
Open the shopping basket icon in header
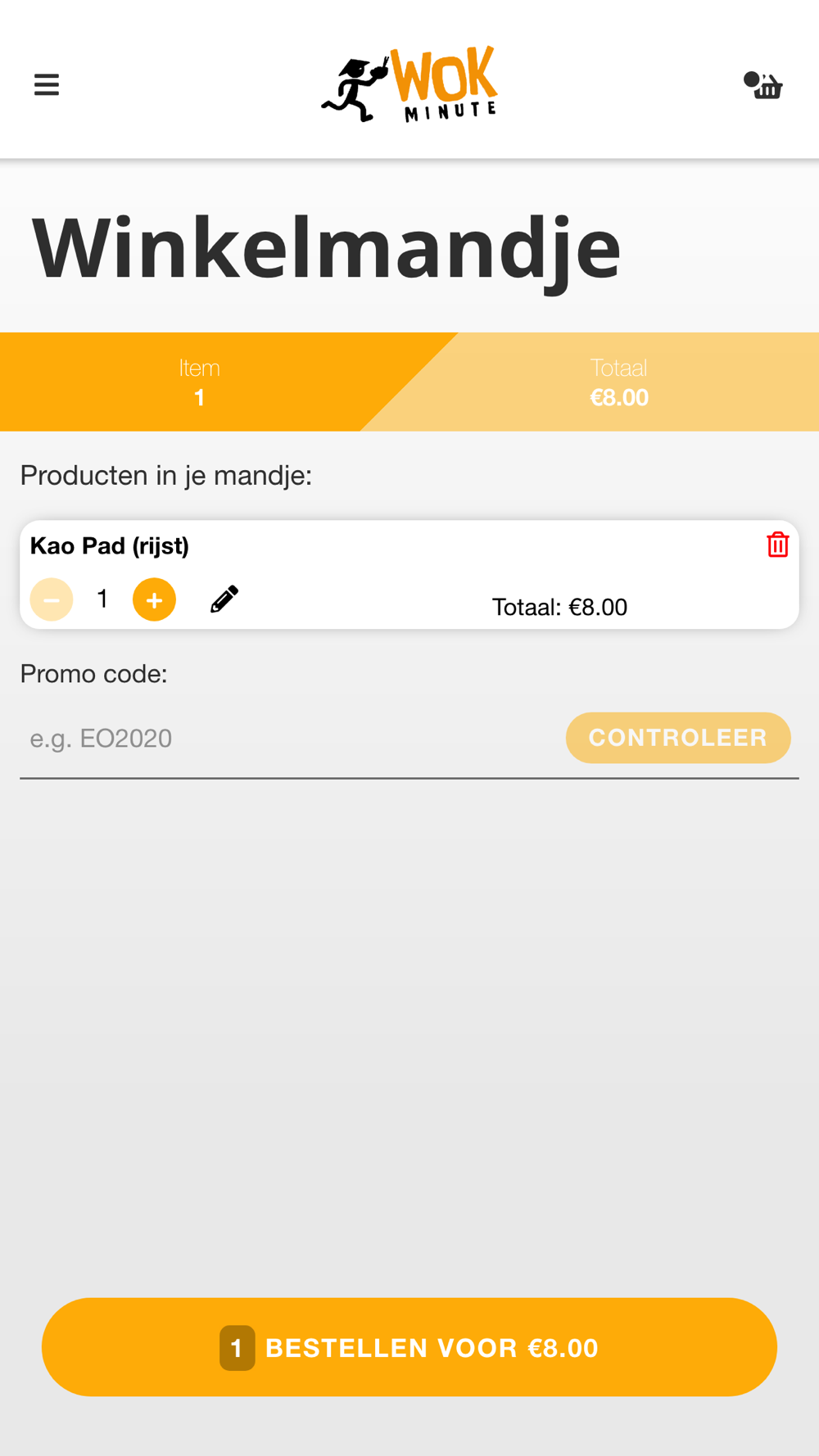click(x=768, y=87)
